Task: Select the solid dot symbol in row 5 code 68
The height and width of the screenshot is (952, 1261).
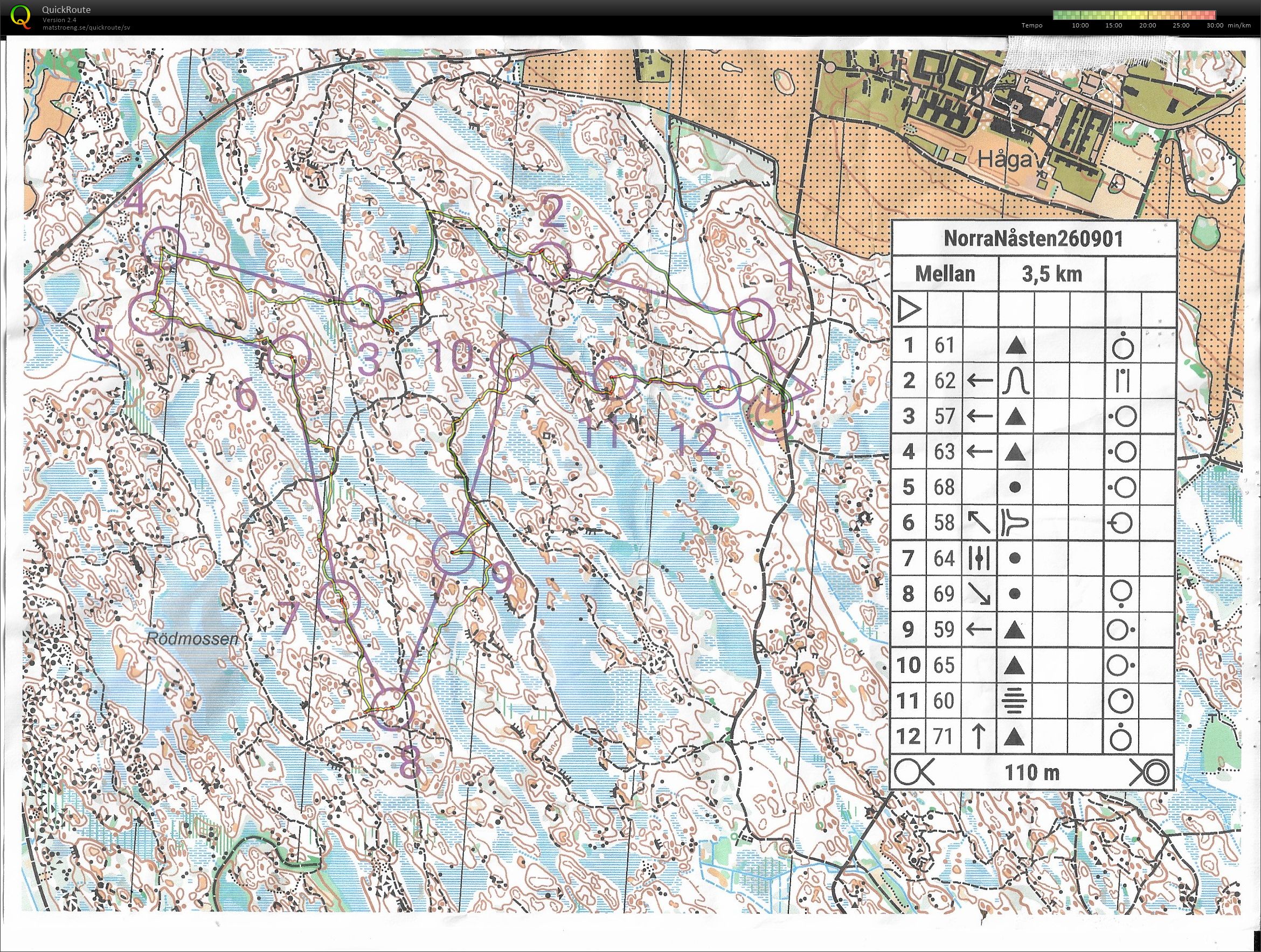Action: click(x=1014, y=488)
